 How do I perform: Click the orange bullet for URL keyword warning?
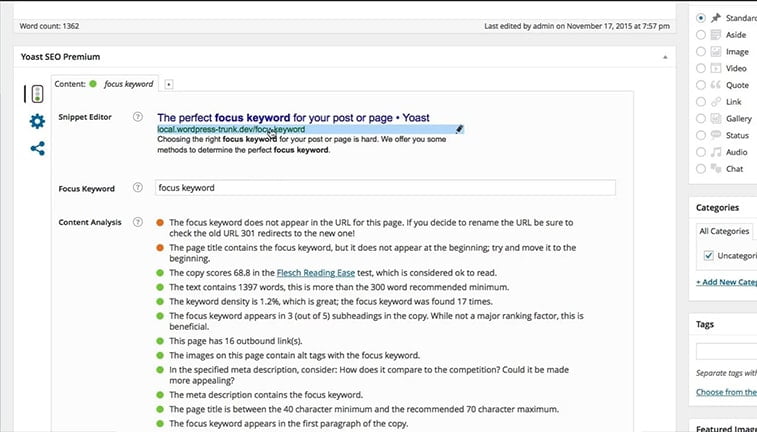(x=160, y=223)
